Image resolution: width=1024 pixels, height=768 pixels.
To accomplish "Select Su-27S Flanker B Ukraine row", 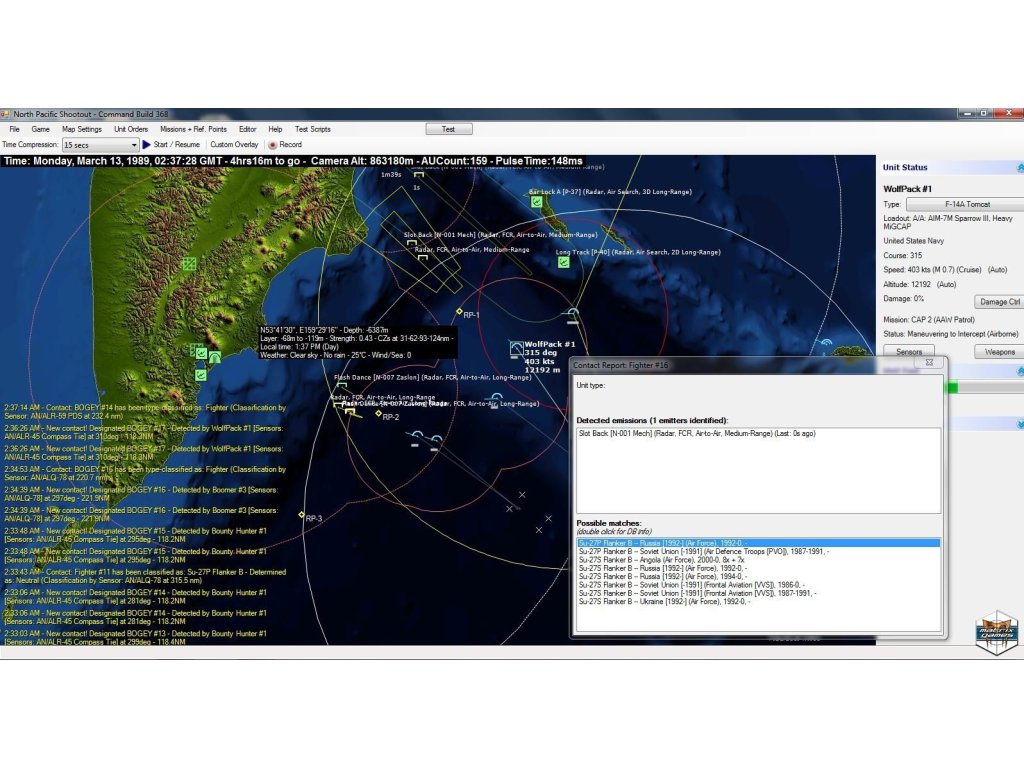I will [758, 601].
